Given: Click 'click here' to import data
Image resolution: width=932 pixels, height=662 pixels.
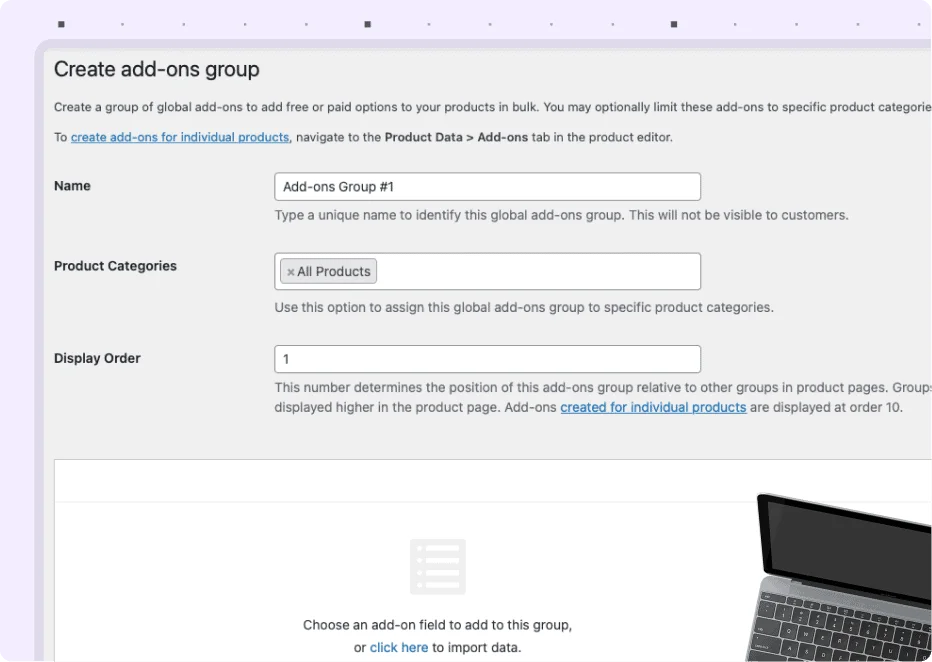Looking at the screenshot, I should click(x=399, y=647).
